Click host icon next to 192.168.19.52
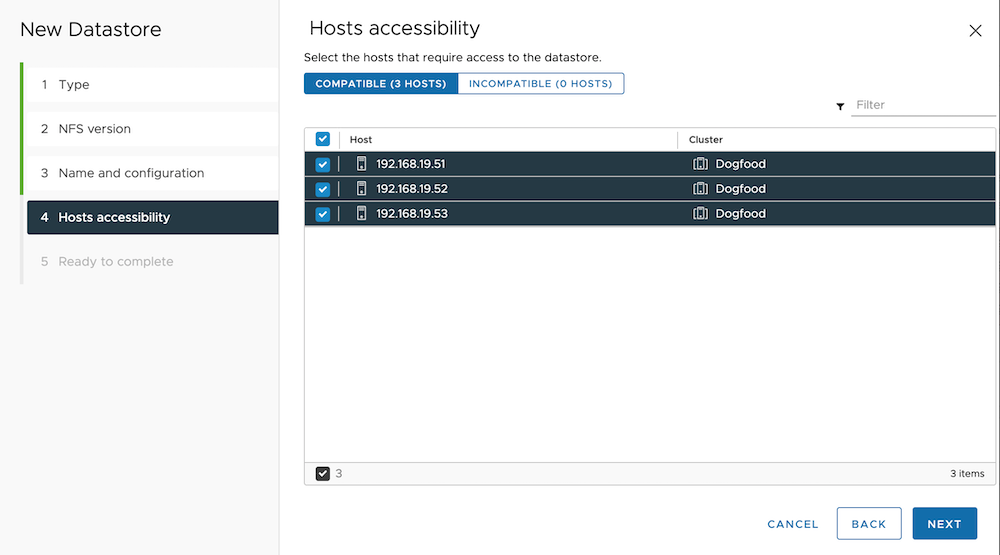This screenshot has height=555, width=1000. [x=362, y=189]
